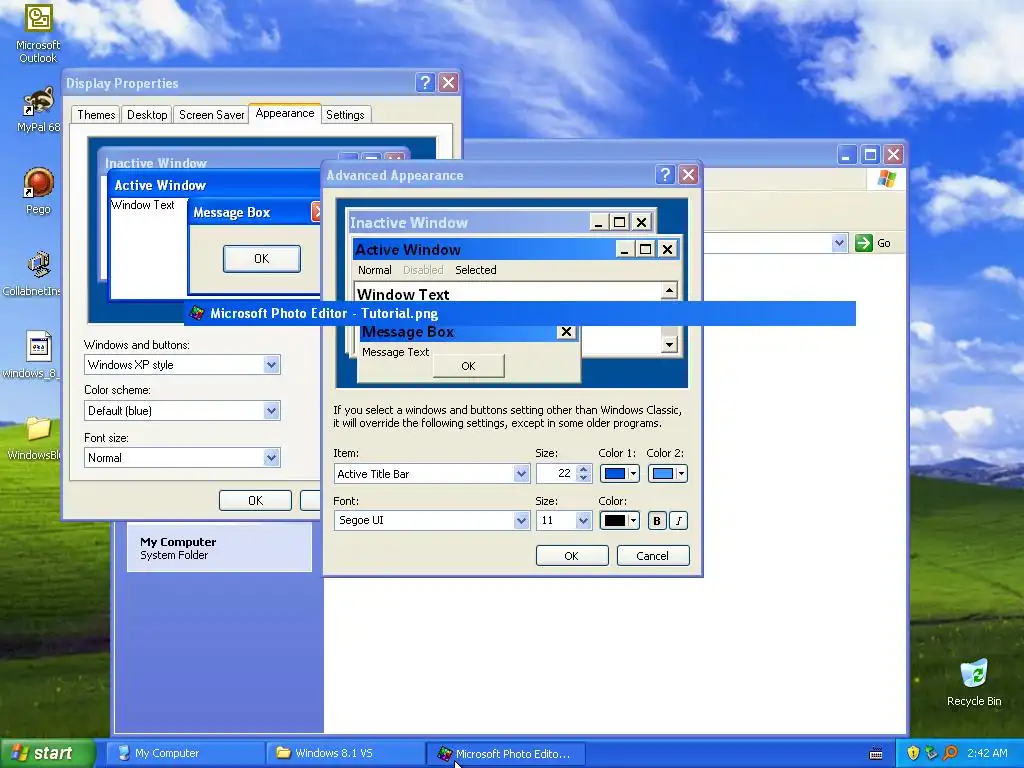
Task: Toggle italic font button
Action: pyautogui.click(x=679, y=520)
